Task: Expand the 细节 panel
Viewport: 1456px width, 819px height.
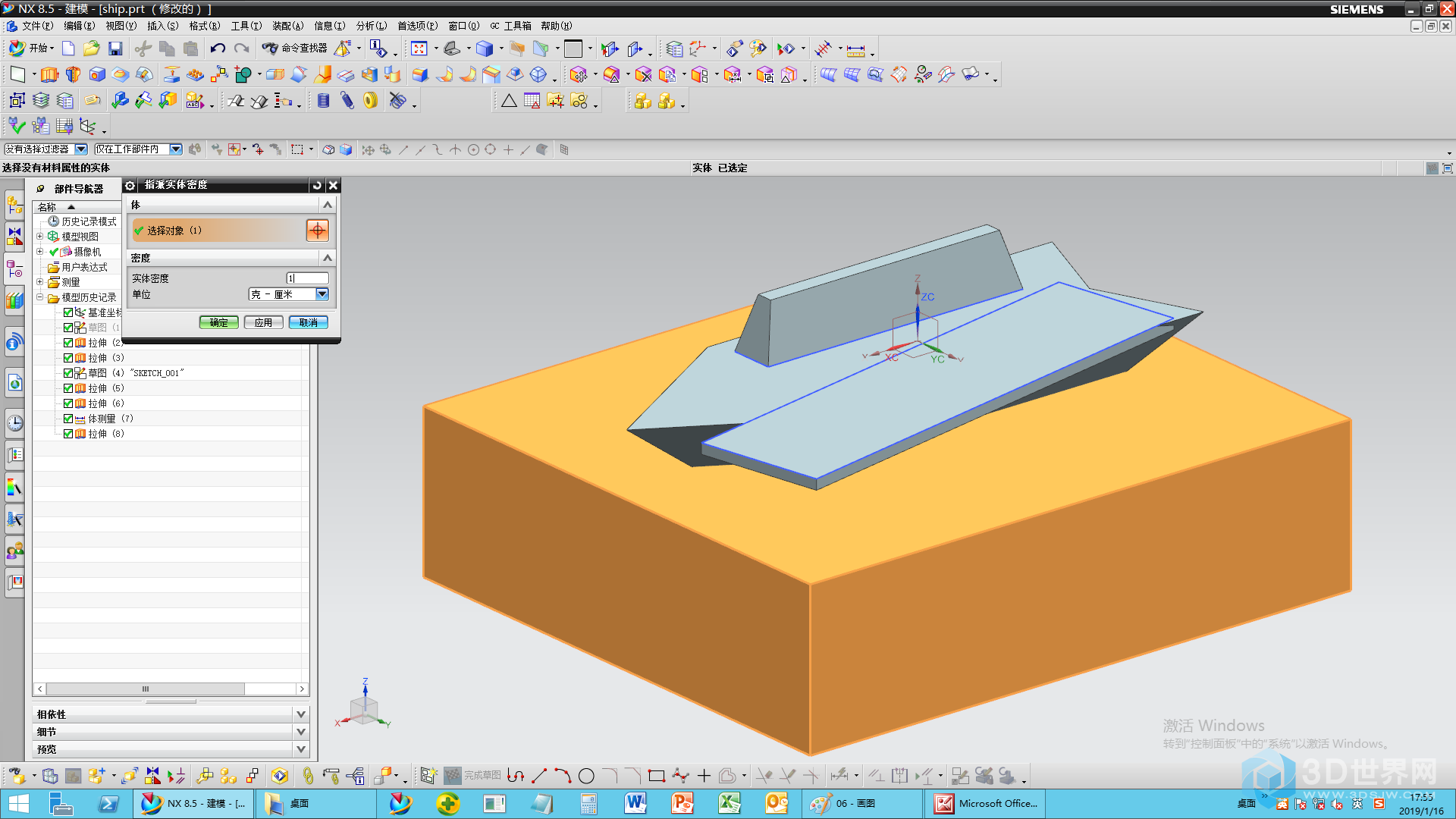Action: point(301,732)
